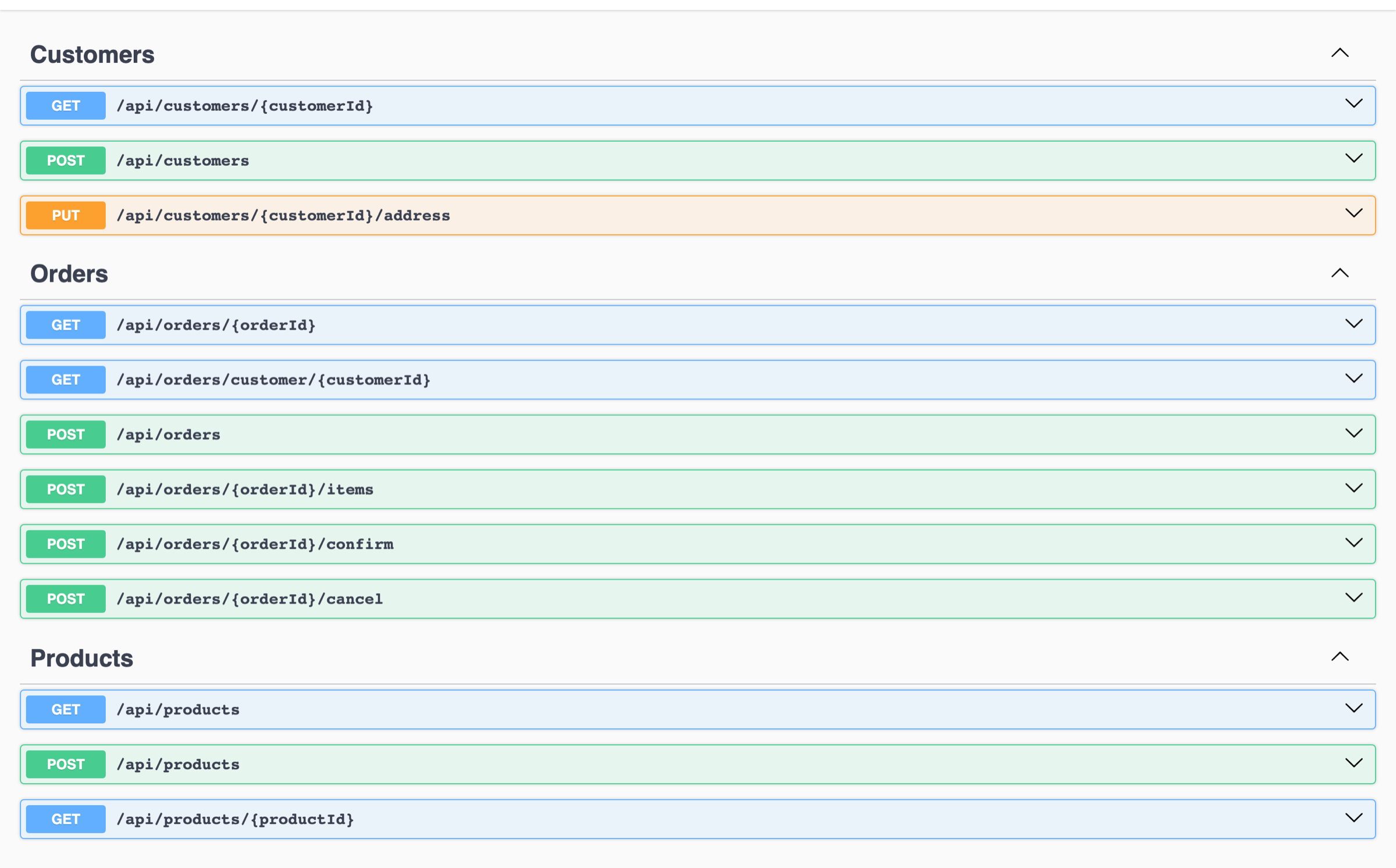
Task: Collapse the Orders section with its arrow
Action: (1340, 273)
